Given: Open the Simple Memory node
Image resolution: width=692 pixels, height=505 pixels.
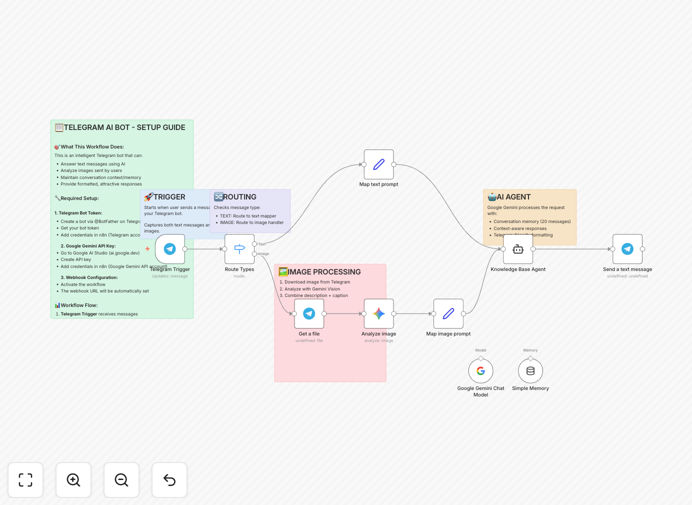Looking at the screenshot, I should pos(530,371).
